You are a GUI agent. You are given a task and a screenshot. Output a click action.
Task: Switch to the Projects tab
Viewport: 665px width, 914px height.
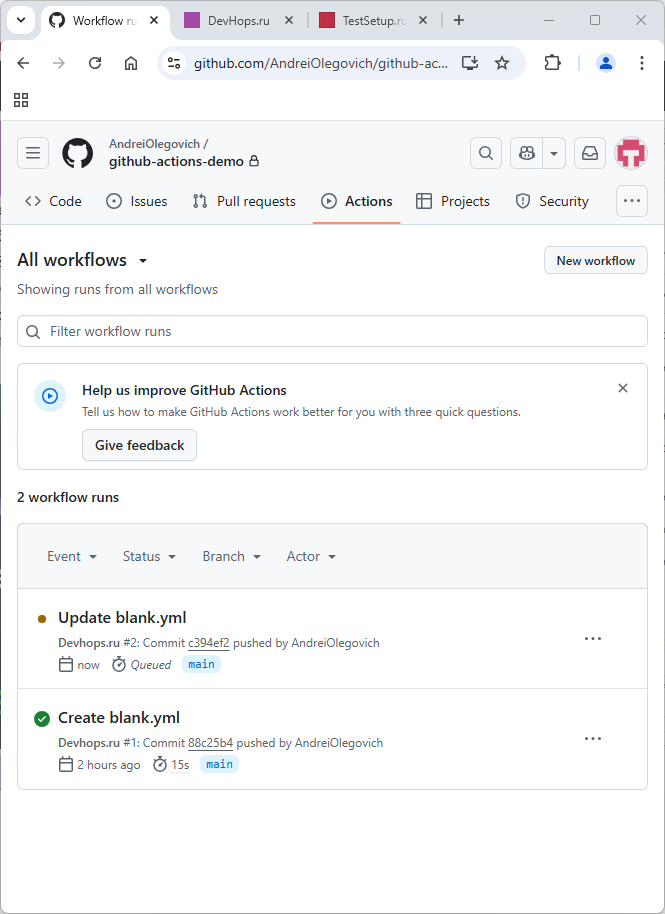coord(453,201)
